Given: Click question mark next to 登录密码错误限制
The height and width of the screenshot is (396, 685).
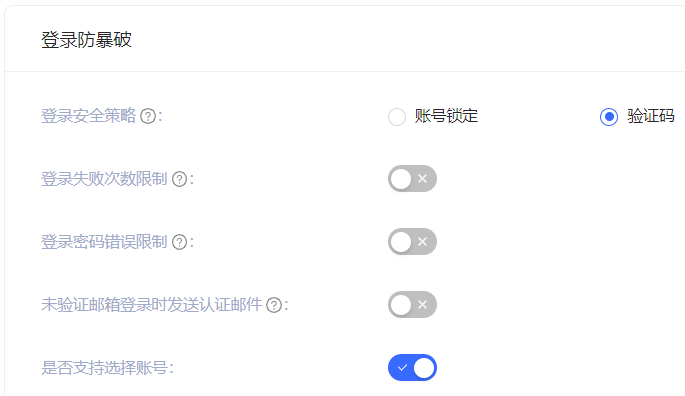Looking at the screenshot, I should tap(180, 242).
